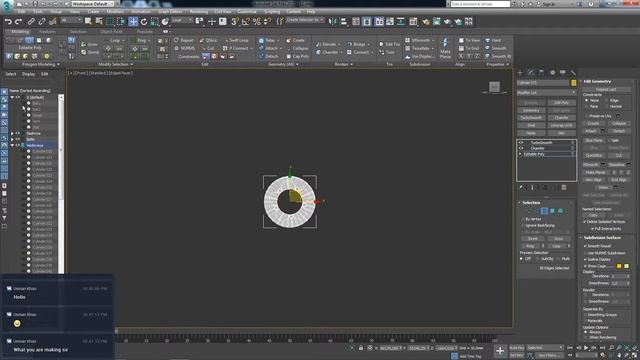Screen dimensions: 640x360
Task: Enable the By Vertex checkbox
Action: [x=523, y=219]
